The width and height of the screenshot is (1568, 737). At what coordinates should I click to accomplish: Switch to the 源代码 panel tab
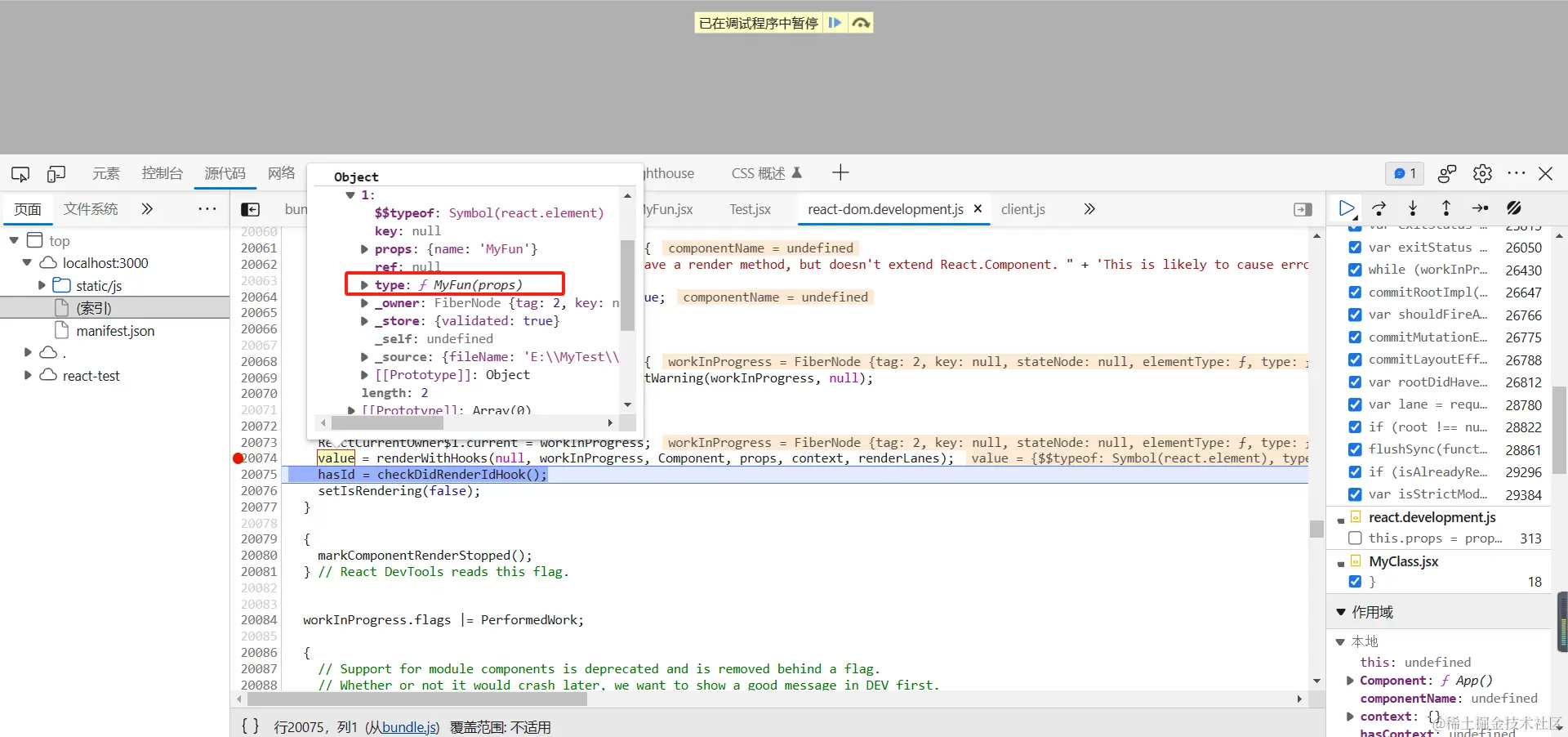pyautogui.click(x=225, y=173)
